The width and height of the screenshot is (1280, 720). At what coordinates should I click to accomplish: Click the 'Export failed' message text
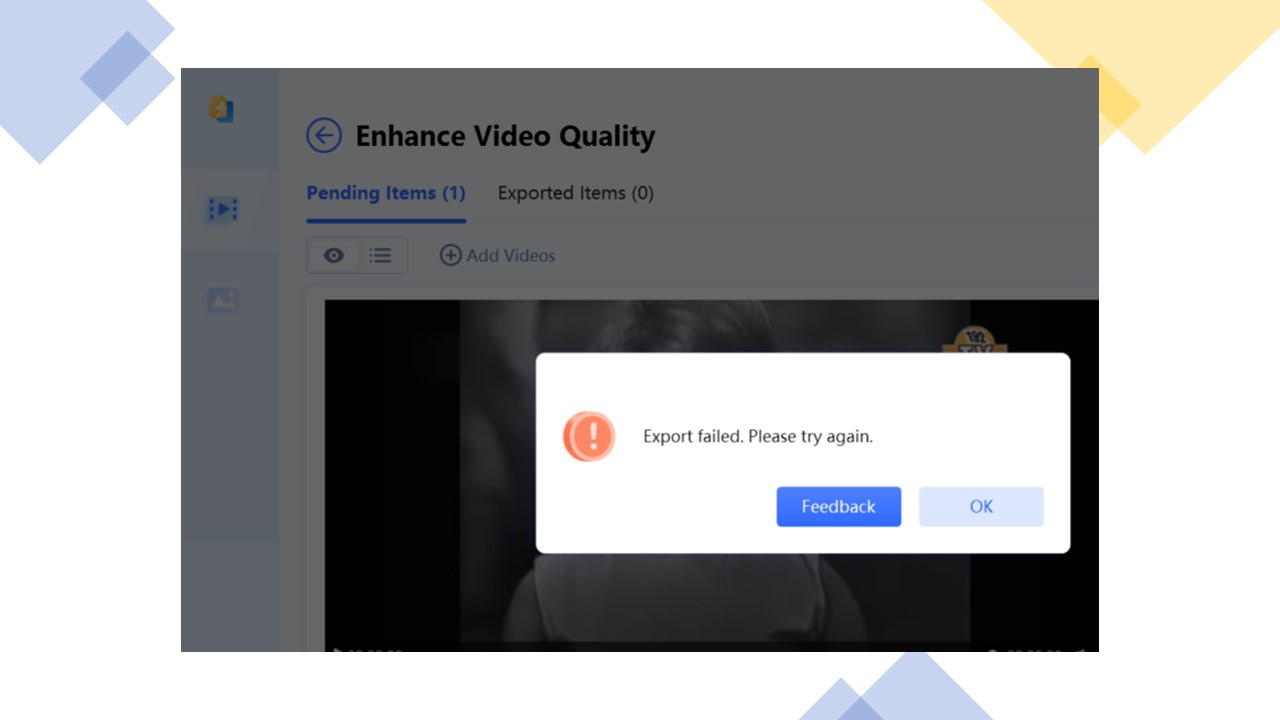pyautogui.click(x=757, y=436)
